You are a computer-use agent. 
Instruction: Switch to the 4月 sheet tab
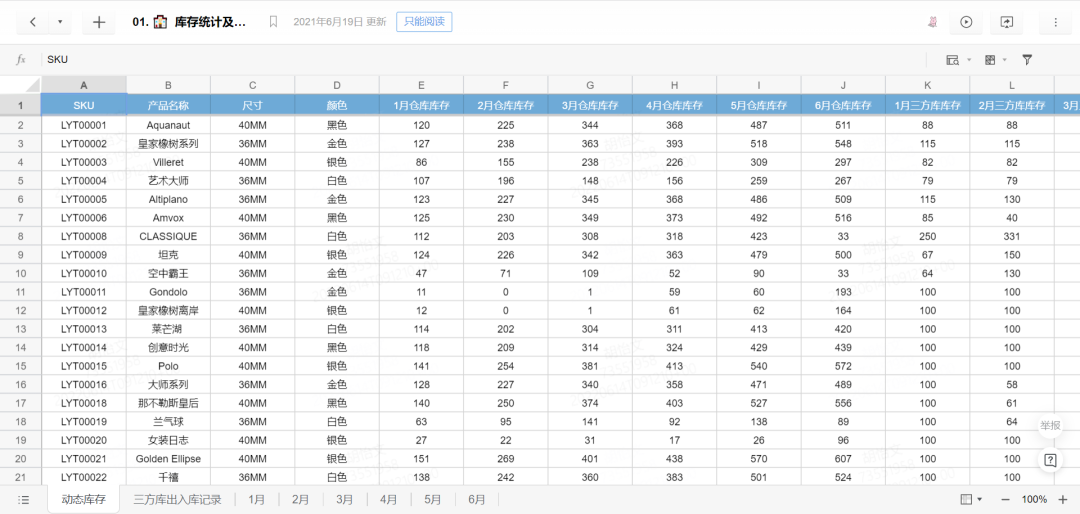point(388,500)
